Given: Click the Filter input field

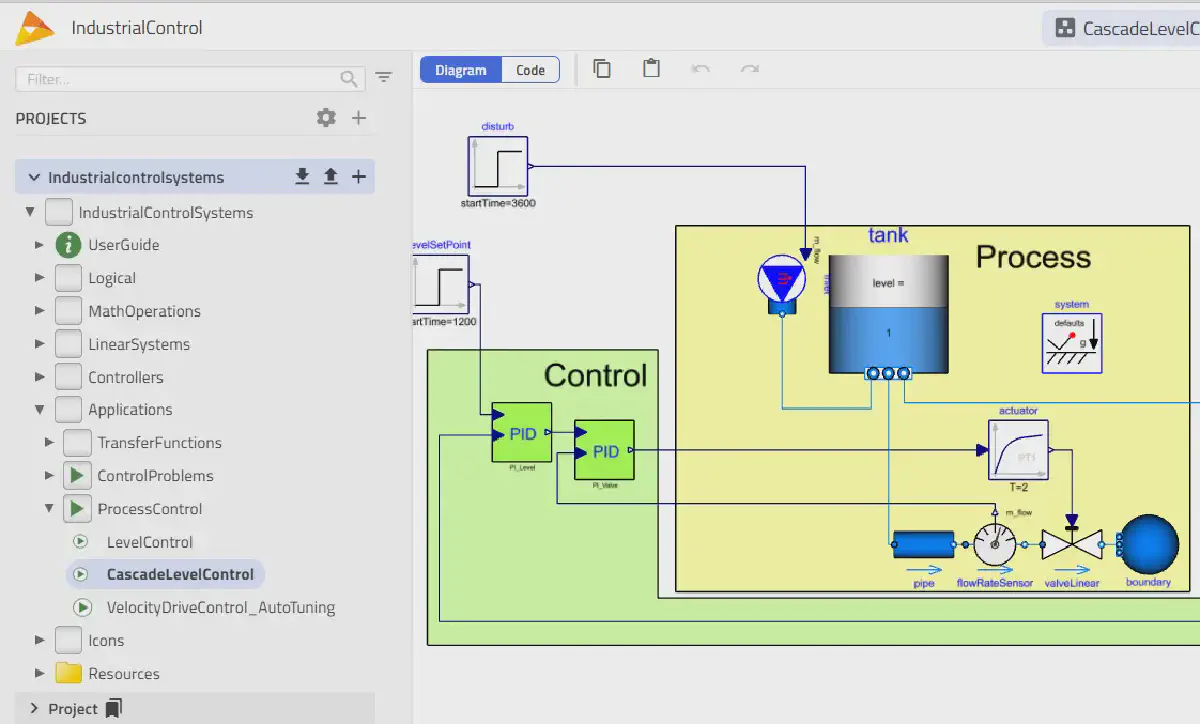Looking at the screenshot, I should tap(190, 78).
